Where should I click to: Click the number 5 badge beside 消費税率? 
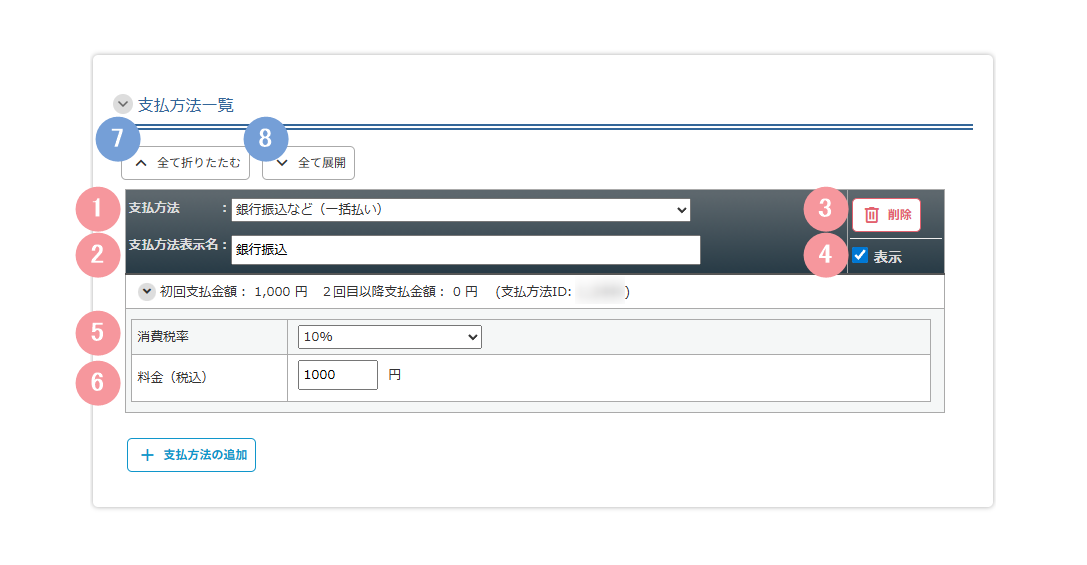pyautogui.click(x=97, y=333)
